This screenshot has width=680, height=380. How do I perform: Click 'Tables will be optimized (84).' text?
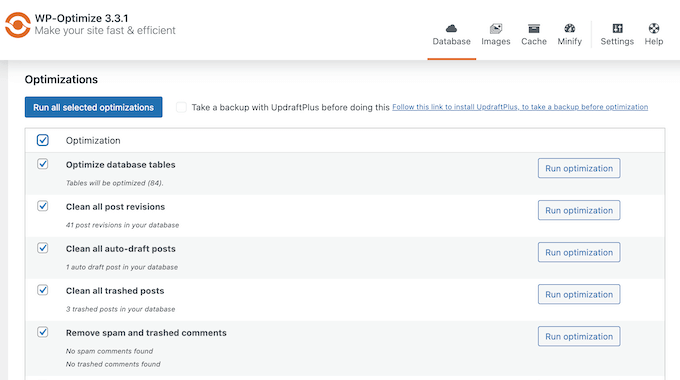click(114, 183)
